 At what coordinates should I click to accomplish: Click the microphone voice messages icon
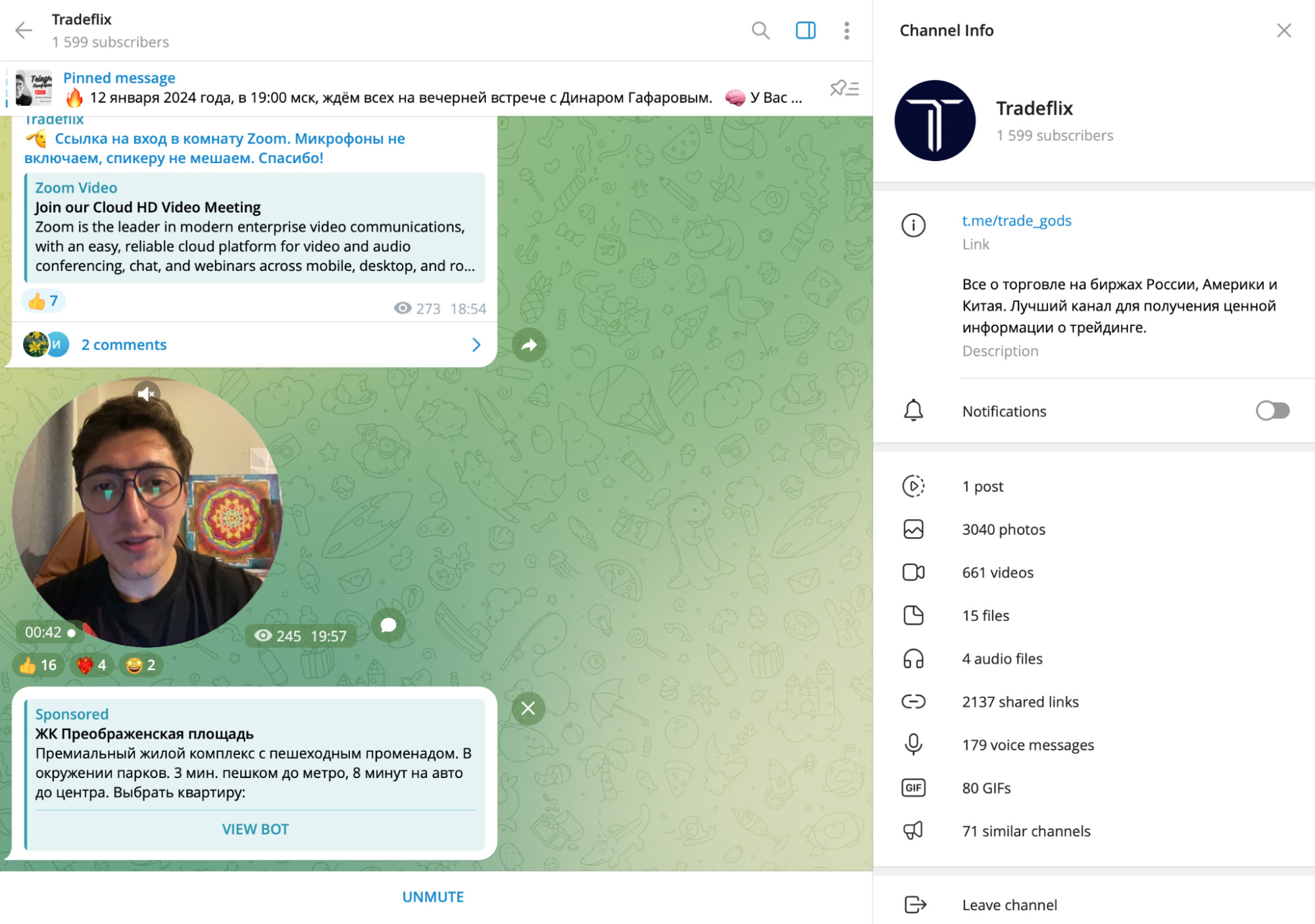click(x=913, y=745)
